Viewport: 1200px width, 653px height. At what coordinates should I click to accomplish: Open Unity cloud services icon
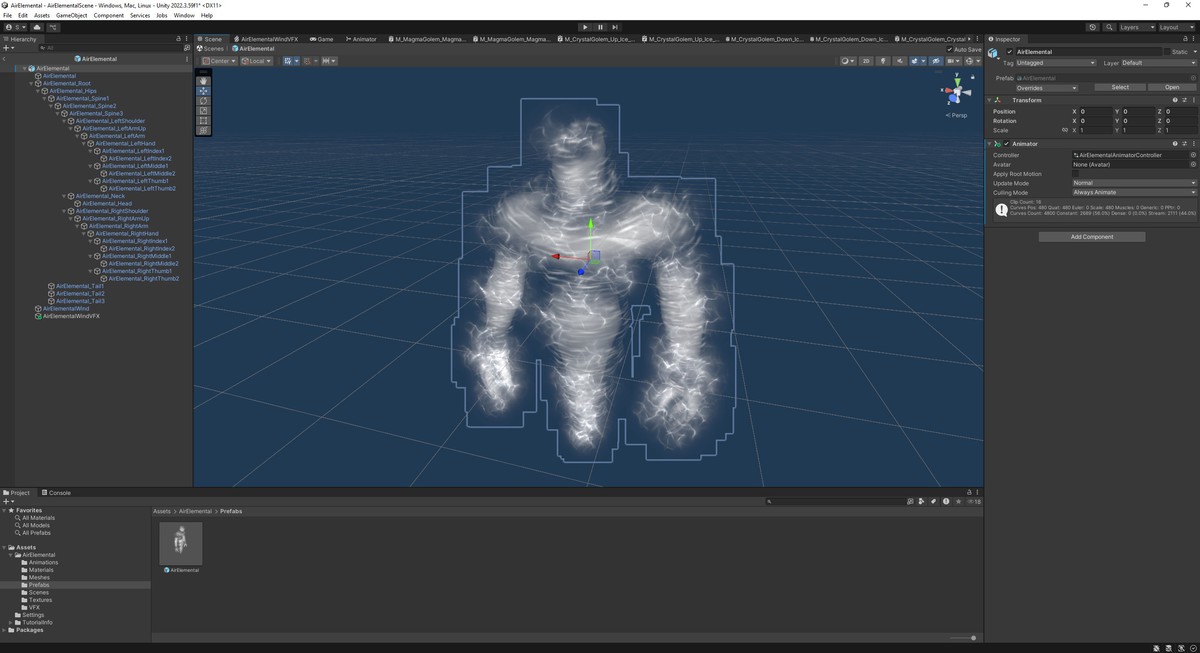(37, 27)
